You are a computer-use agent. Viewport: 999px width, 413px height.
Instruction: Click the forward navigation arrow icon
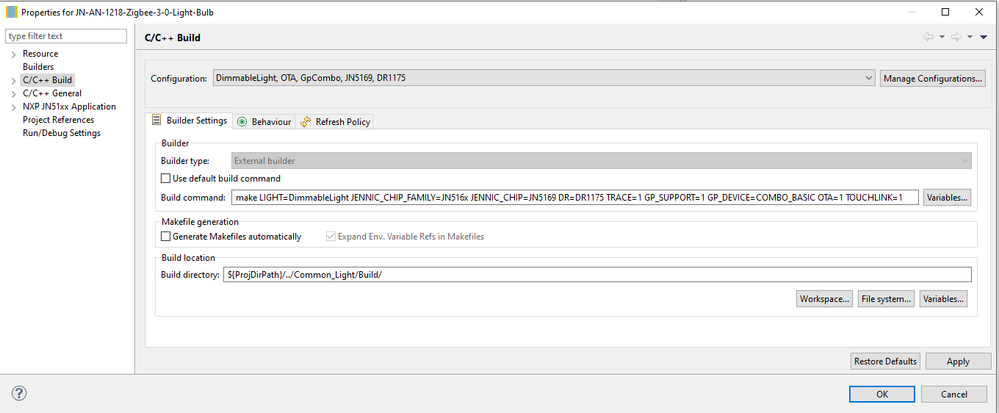(x=957, y=37)
